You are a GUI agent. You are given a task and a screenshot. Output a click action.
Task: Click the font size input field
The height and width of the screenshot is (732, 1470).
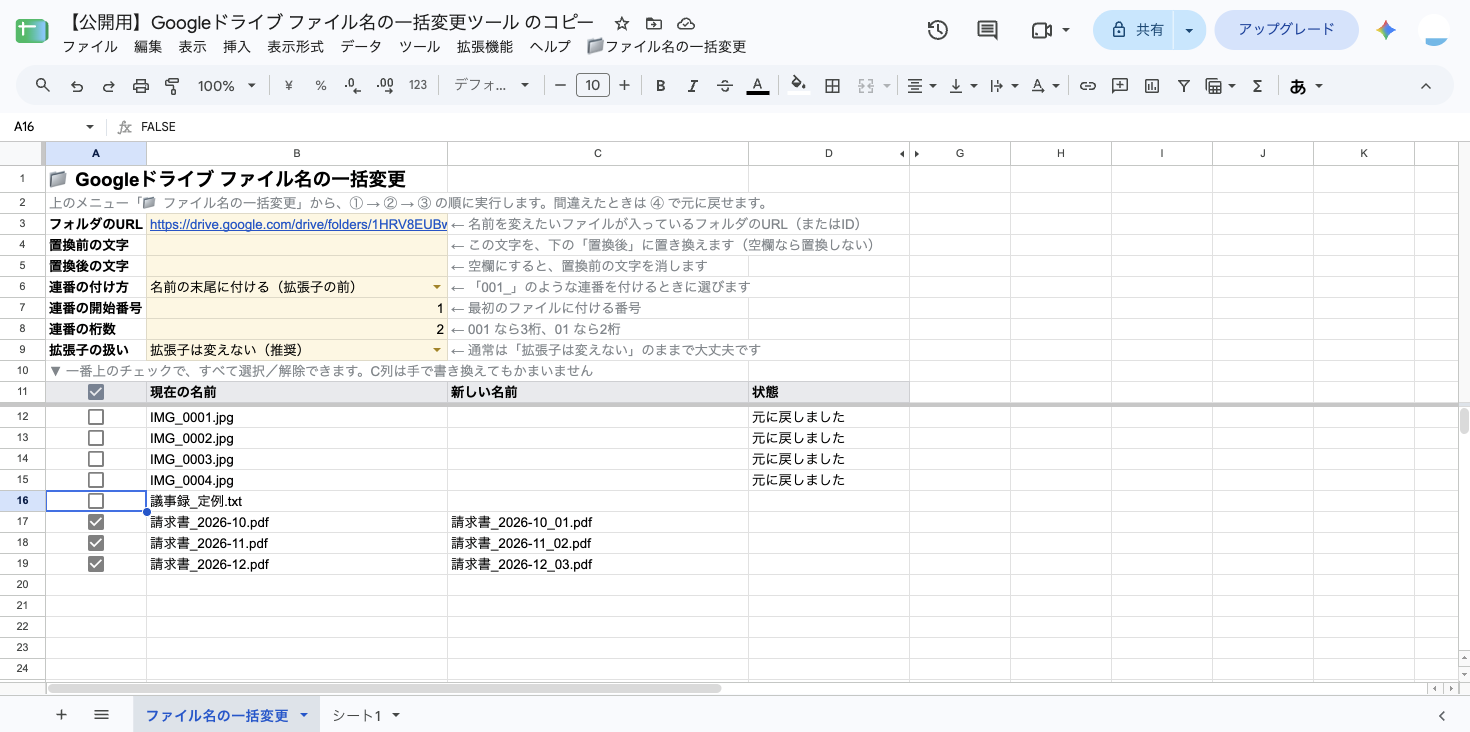pos(593,86)
